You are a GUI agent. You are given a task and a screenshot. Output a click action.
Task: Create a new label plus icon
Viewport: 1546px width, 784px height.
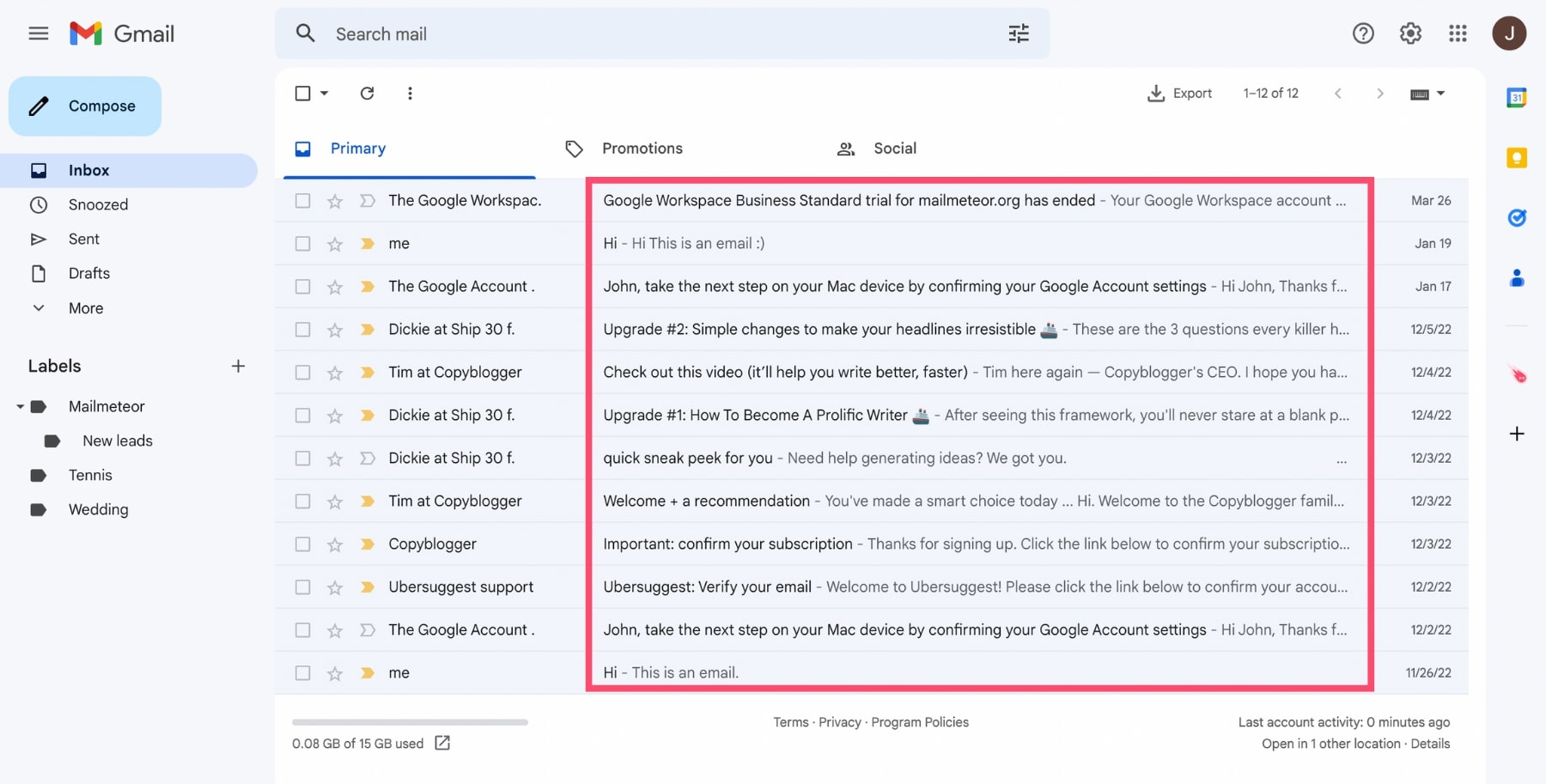pyautogui.click(x=238, y=366)
